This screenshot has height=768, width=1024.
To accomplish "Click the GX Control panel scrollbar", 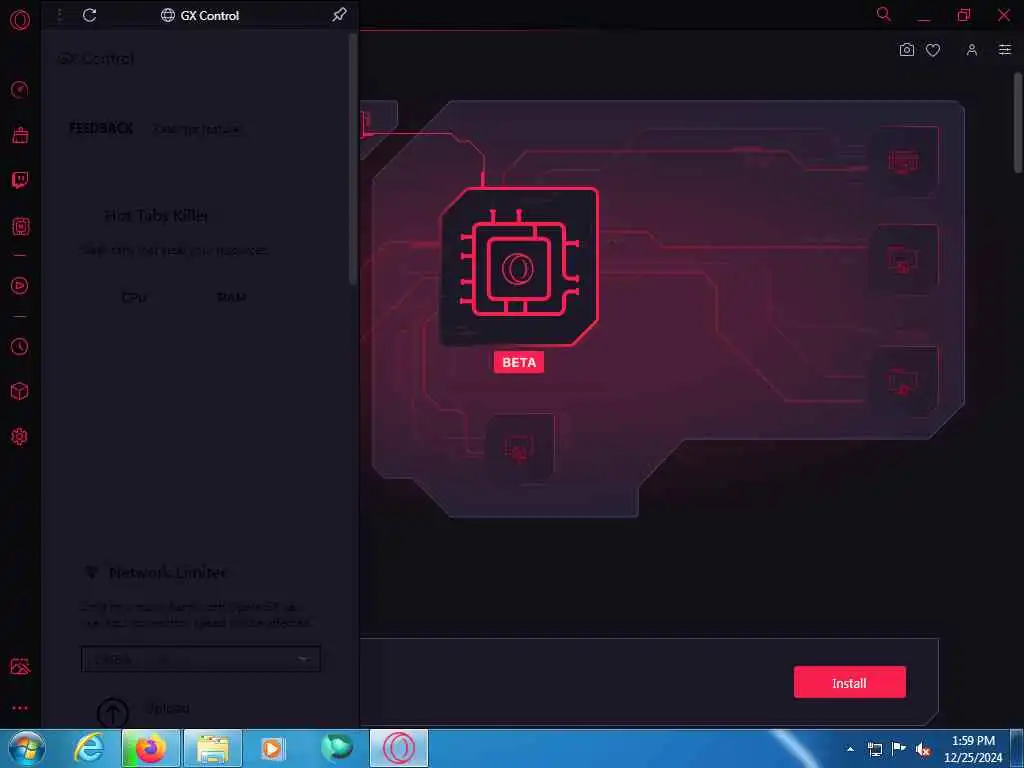I will [353, 159].
